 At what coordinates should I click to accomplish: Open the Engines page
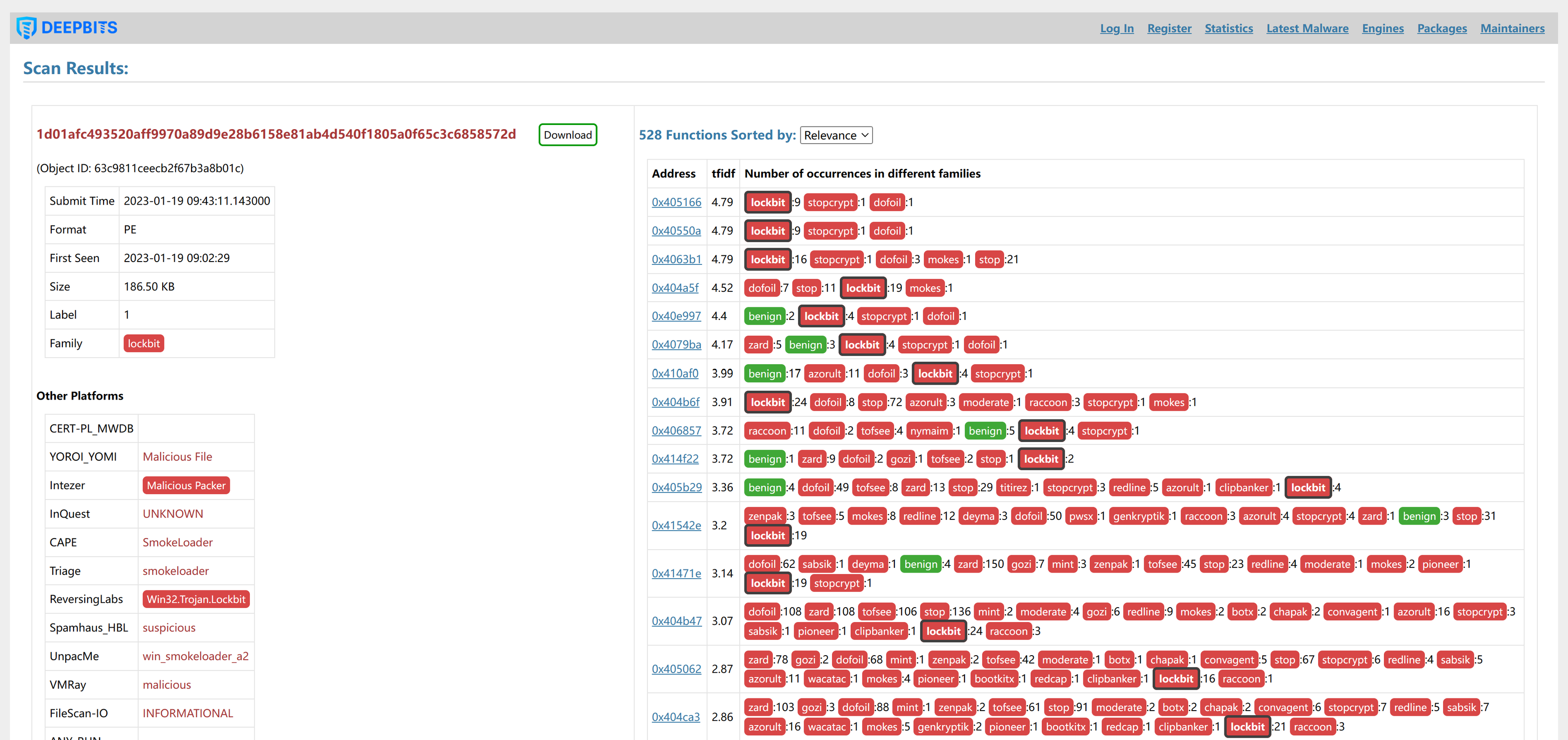coord(1382,28)
